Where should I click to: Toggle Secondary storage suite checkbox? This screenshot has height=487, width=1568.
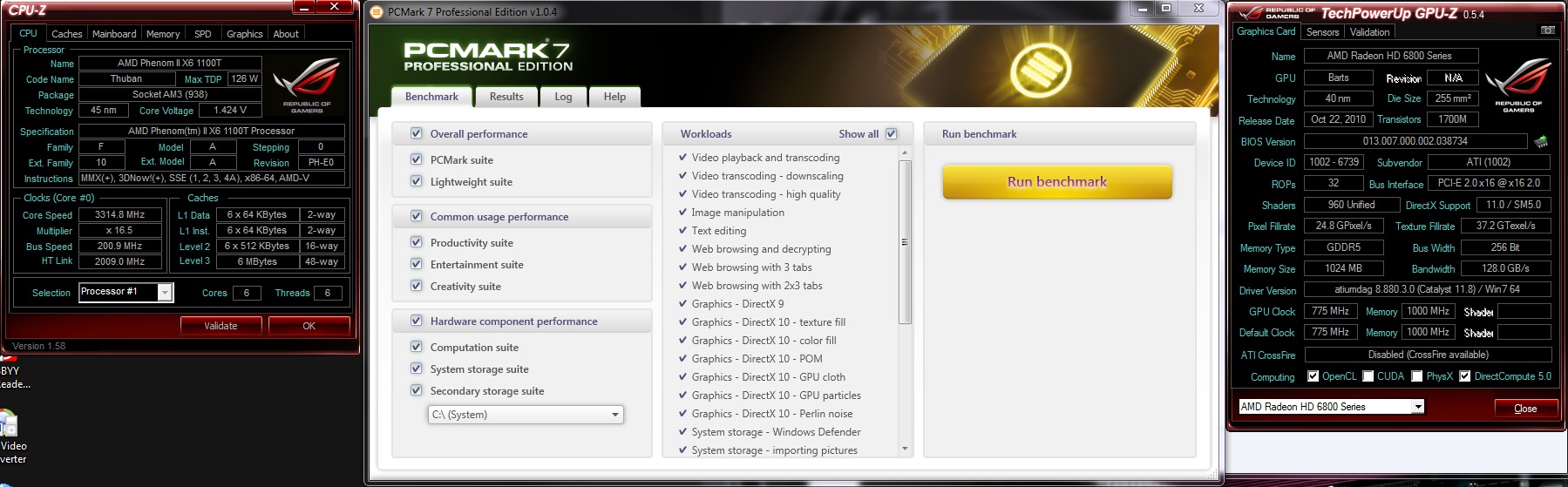(417, 390)
